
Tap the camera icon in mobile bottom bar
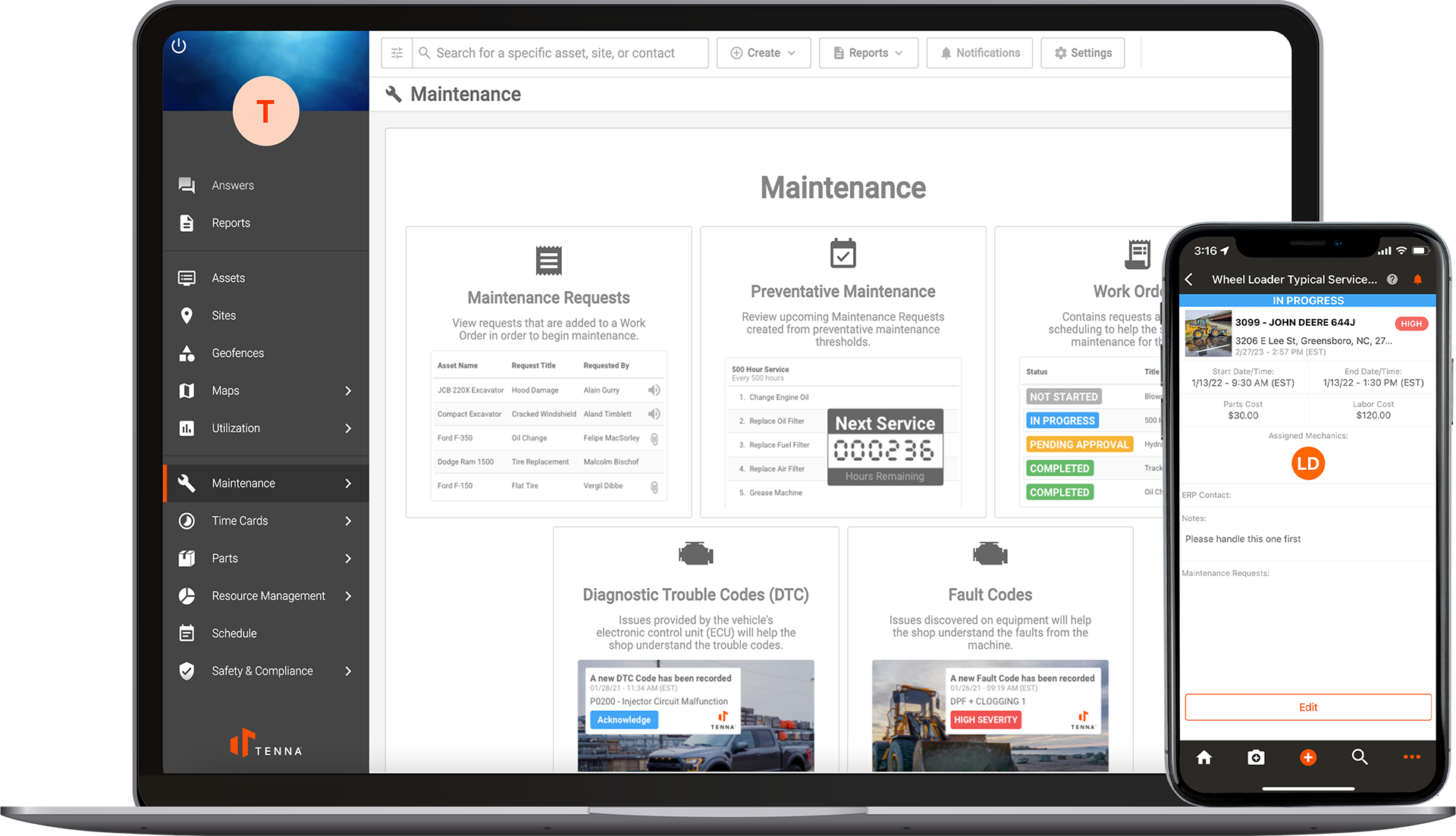click(1256, 757)
